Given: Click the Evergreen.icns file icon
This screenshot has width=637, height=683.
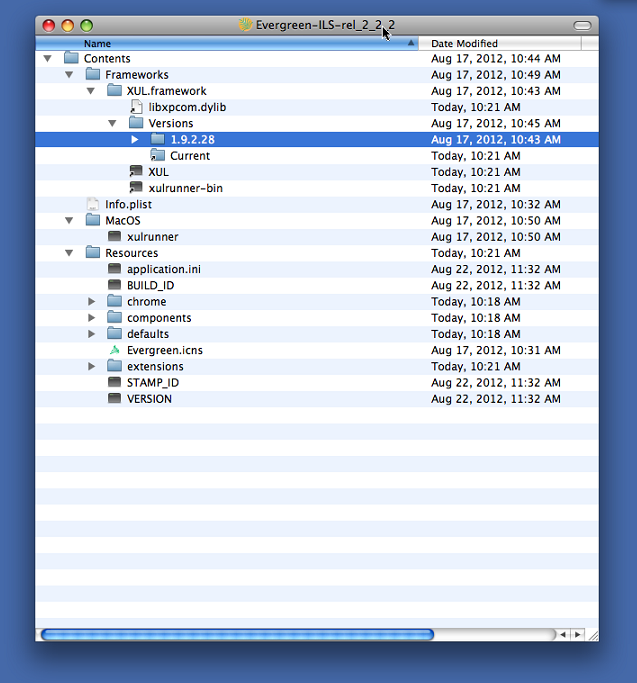Looking at the screenshot, I should (x=114, y=350).
